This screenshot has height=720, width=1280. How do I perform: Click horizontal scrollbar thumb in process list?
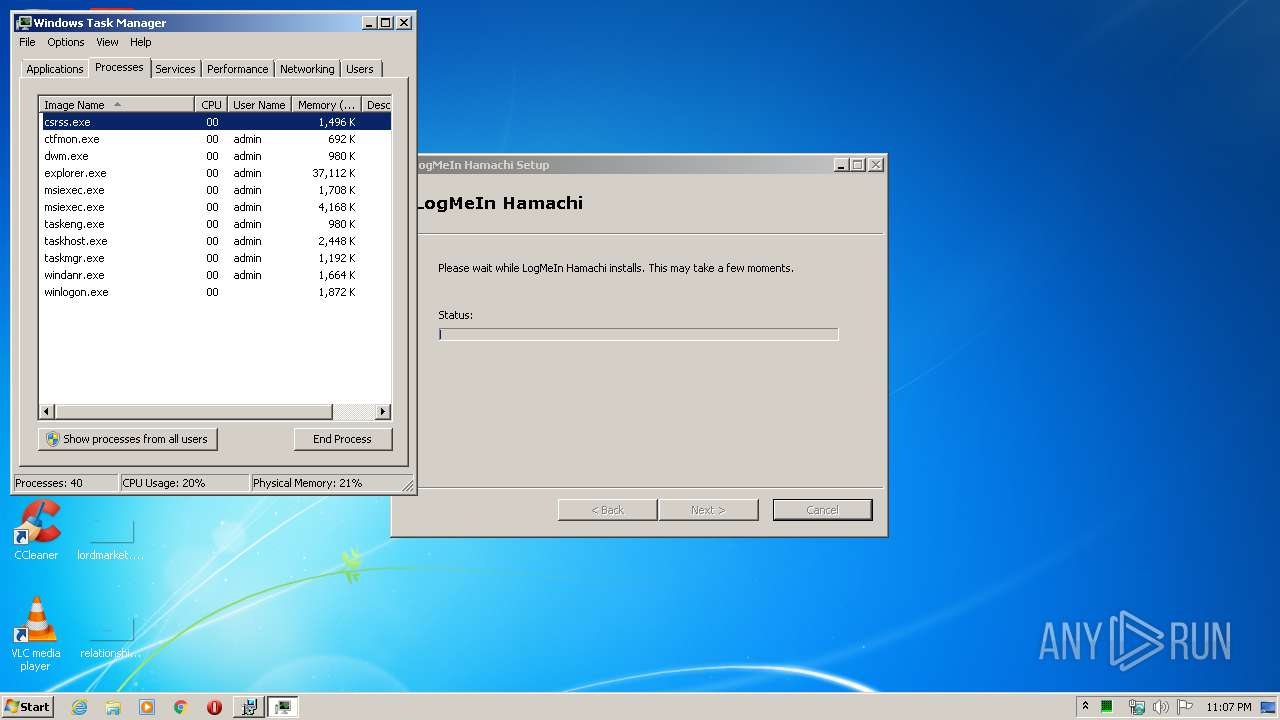(x=193, y=412)
